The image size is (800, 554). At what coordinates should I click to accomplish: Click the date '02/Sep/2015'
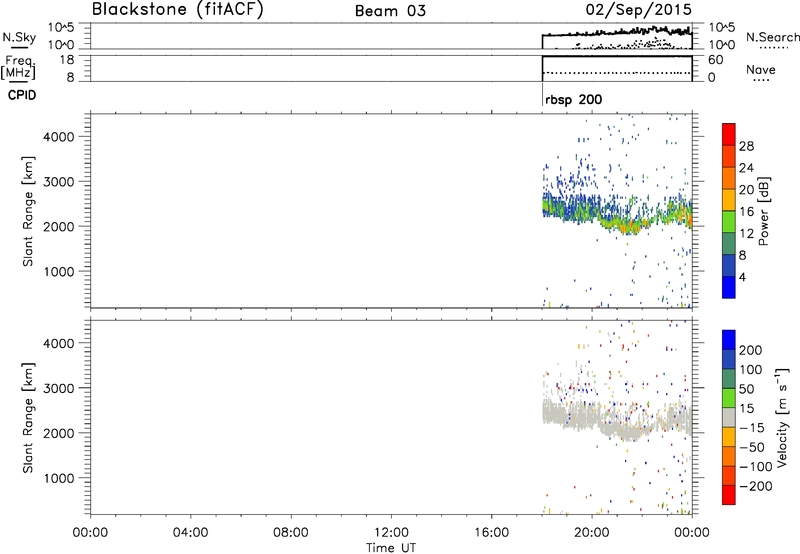click(x=638, y=9)
